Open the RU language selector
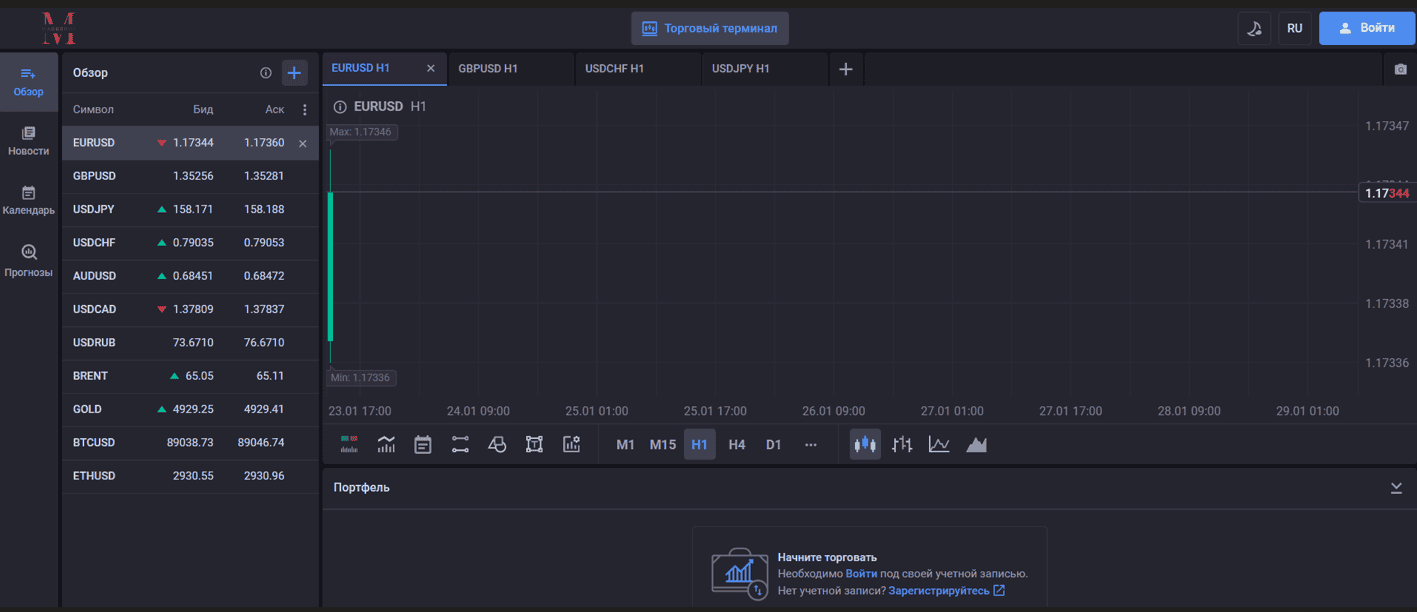Viewport: 1417px width, 612px height. pos(1294,28)
